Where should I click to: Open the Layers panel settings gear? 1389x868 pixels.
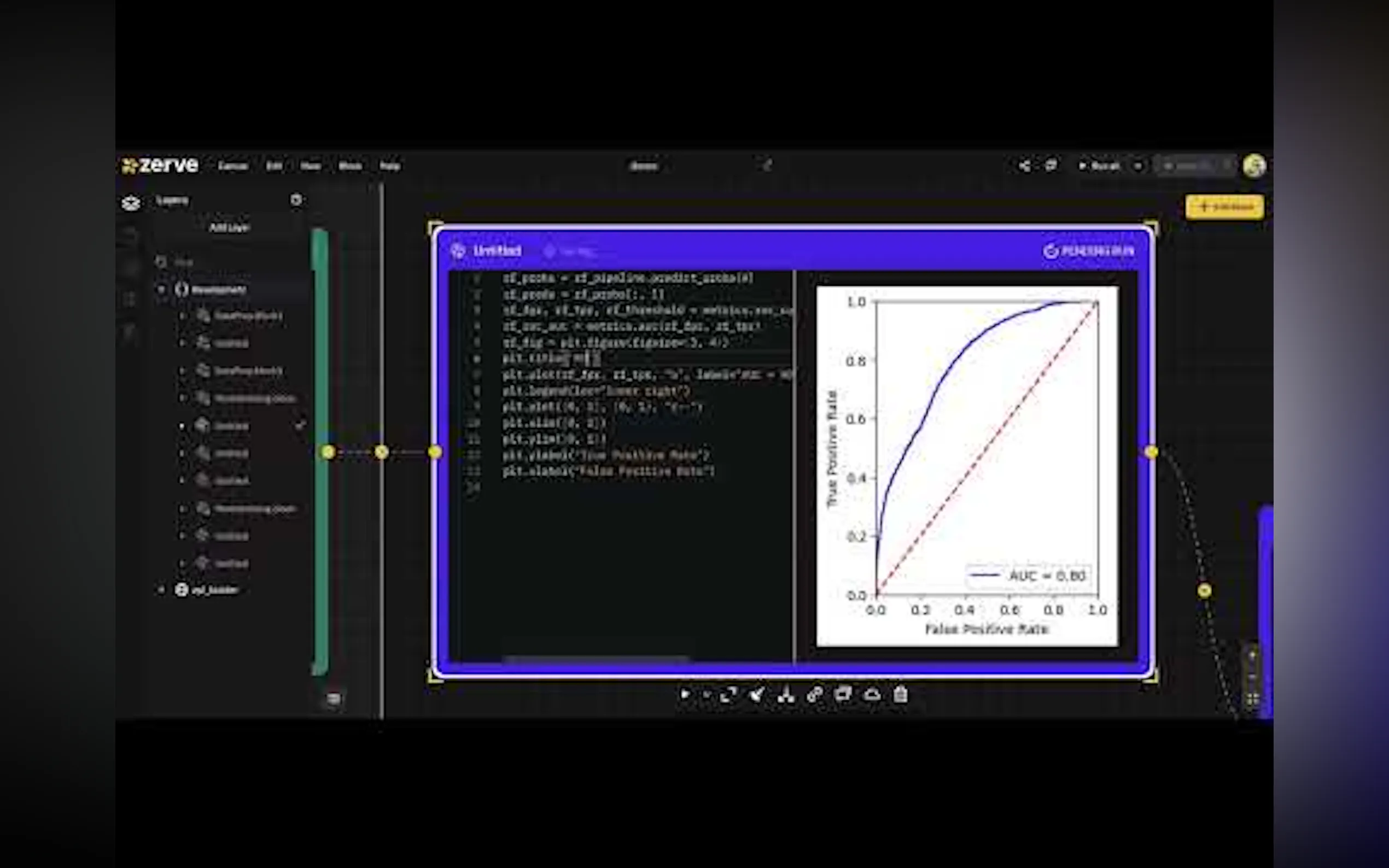click(x=296, y=200)
